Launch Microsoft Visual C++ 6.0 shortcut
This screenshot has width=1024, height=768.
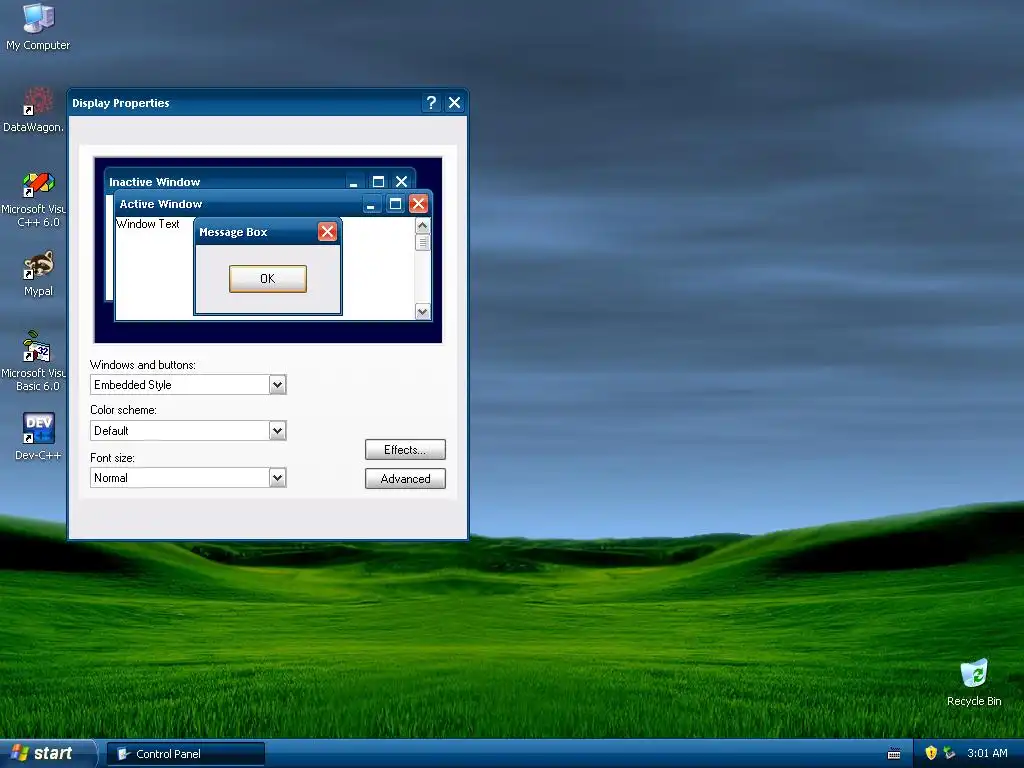coord(34,199)
